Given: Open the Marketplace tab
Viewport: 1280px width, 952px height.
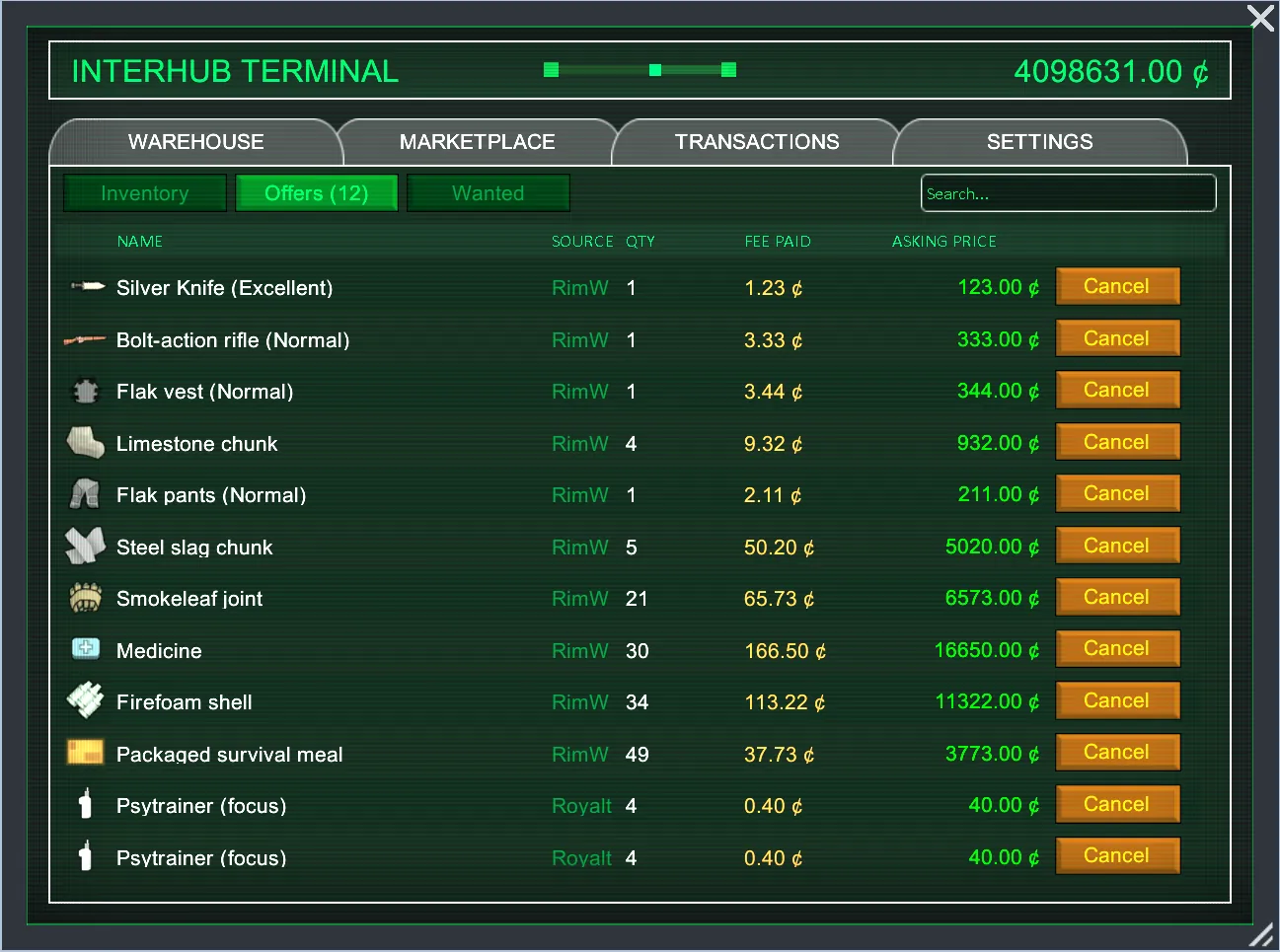Looking at the screenshot, I should click(x=477, y=142).
